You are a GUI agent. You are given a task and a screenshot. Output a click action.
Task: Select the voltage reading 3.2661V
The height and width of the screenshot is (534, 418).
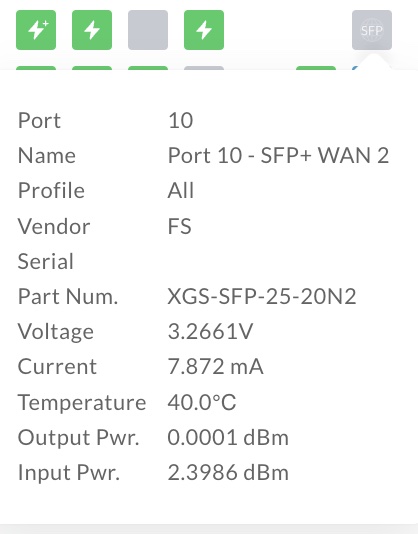pyautogui.click(x=210, y=331)
